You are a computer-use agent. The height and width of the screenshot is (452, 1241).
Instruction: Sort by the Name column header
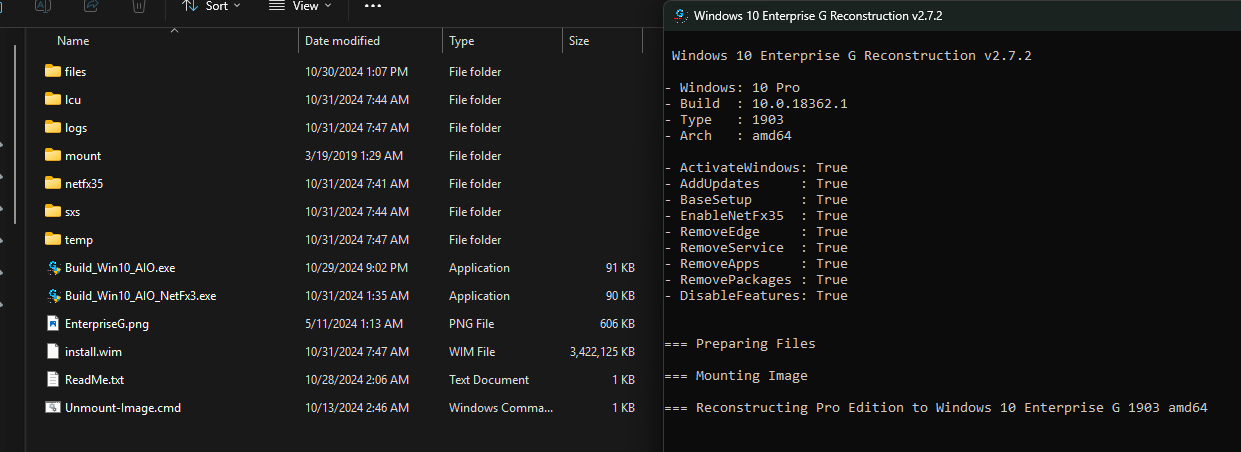73,41
